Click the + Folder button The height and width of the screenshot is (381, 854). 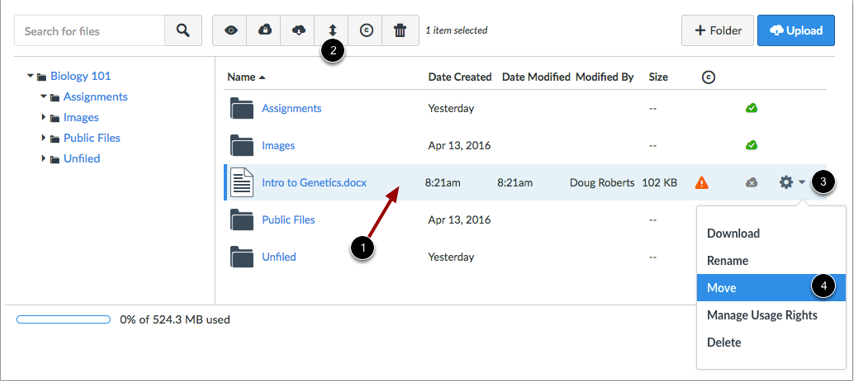[x=717, y=30]
